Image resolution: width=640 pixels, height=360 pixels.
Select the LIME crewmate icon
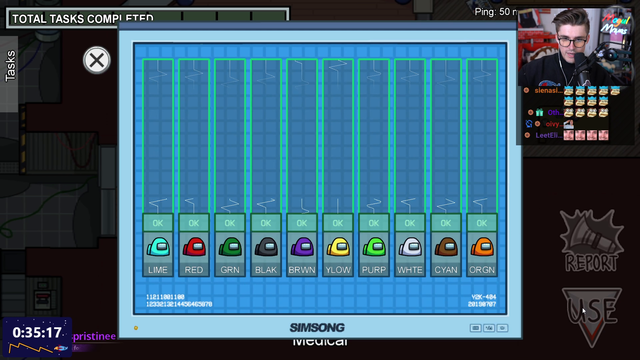[158, 247]
